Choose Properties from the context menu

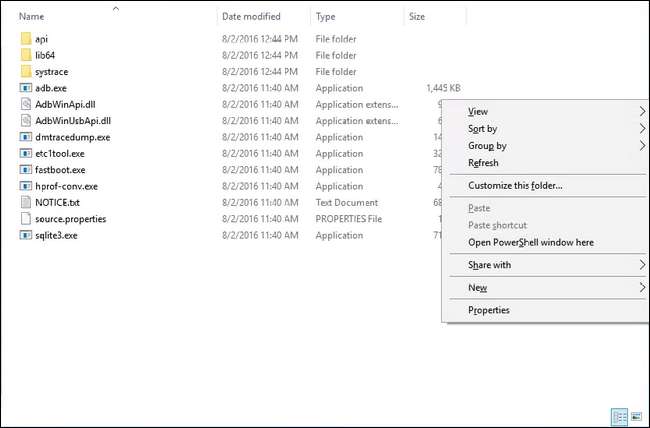[x=547, y=310]
